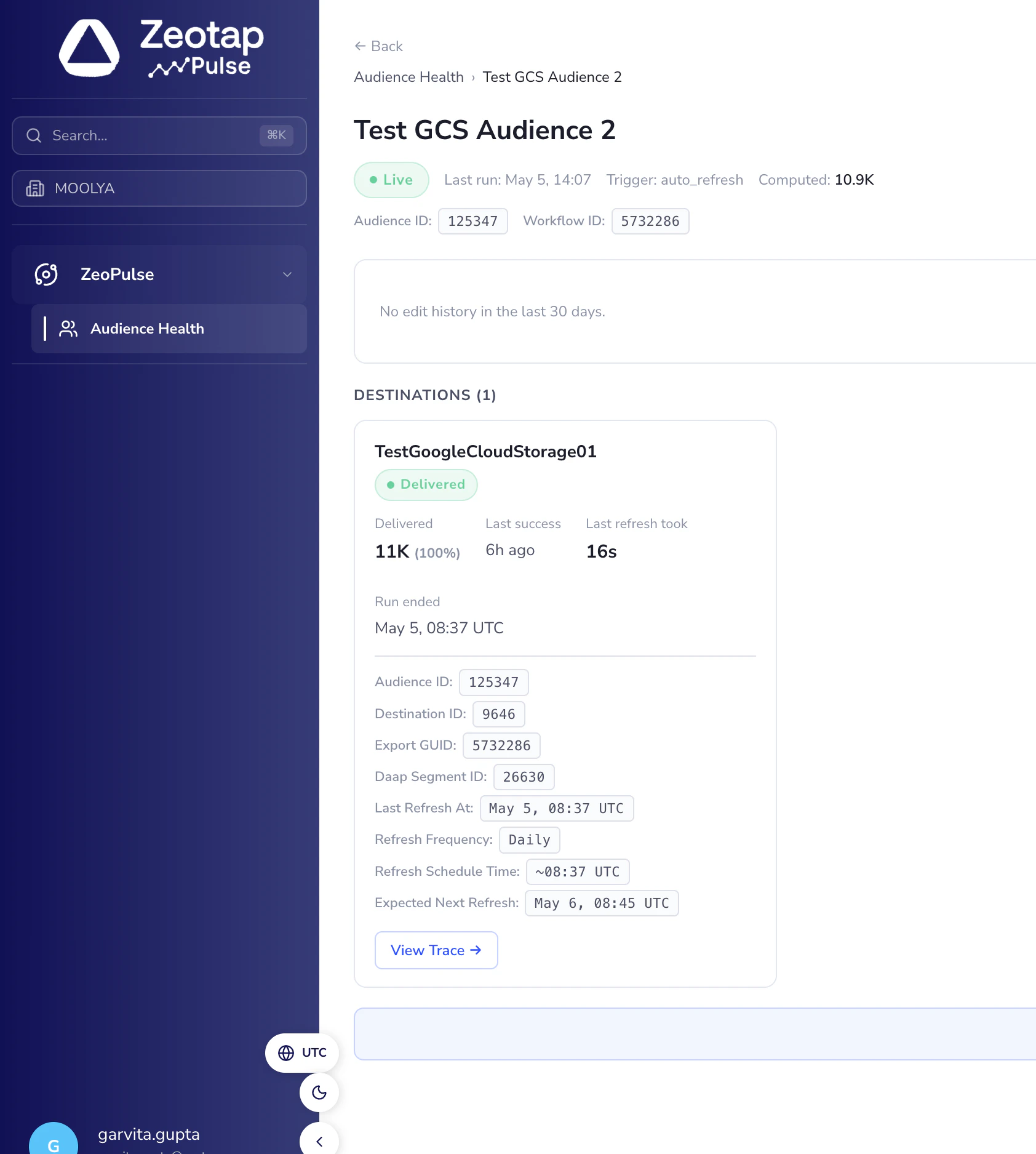This screenshot has width=1036, height=1154.
Task: Click destination card Audience ID 125347 chip
Action: [x=493, y=683]
